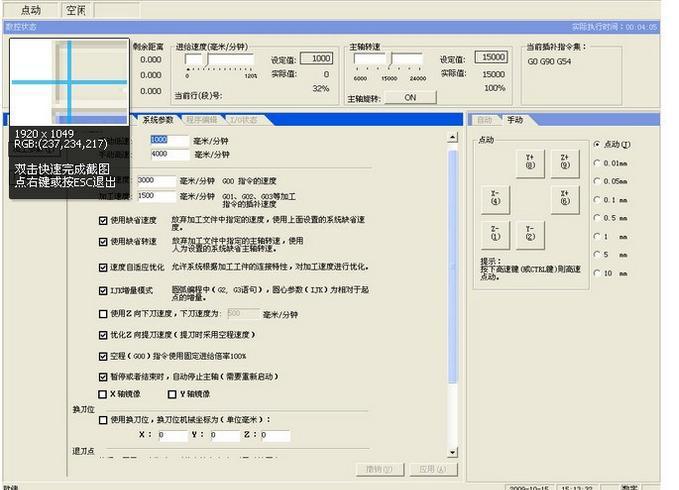The height and width of the screenshot is (490, 679).
Task: Click the Z+ (9) jog button
Action: [x=565, y=163]
